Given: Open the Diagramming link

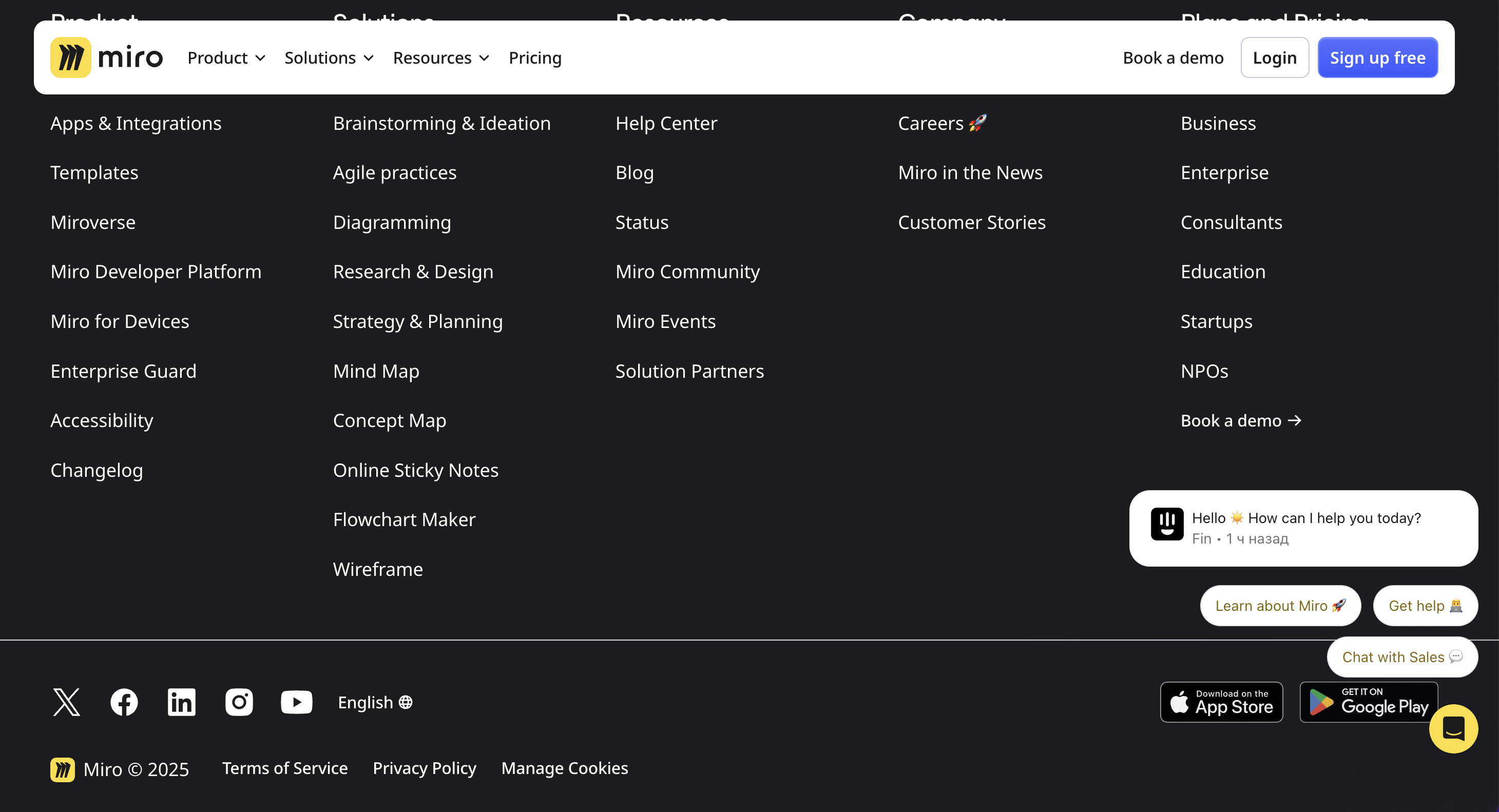Looking at the screenshot, I should 392,222.
